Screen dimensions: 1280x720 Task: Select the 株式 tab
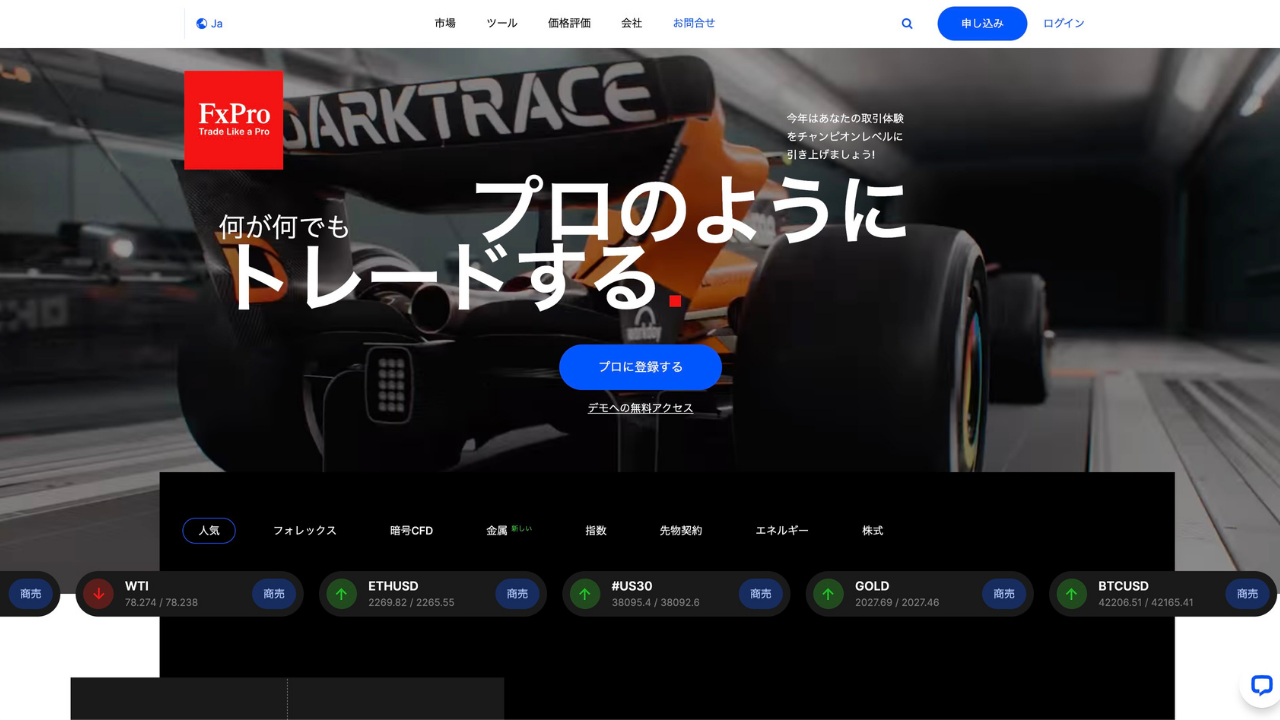(x=873, y=531)
